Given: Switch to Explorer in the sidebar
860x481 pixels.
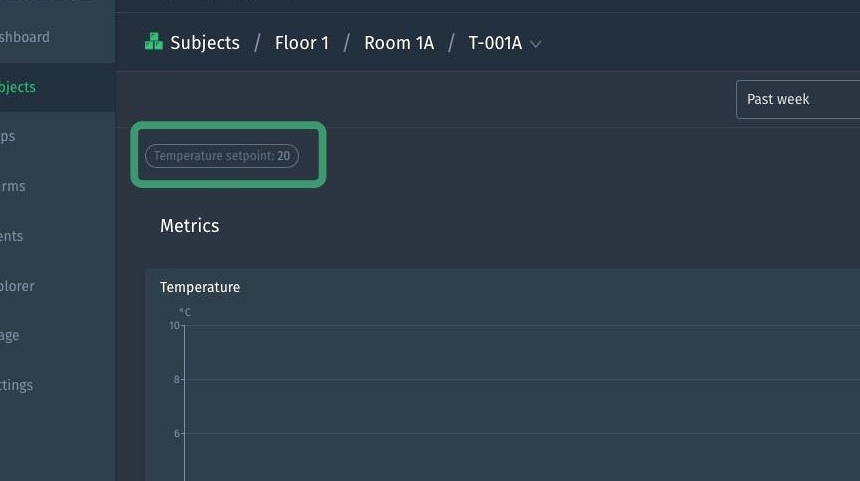Looking at the screenshot, I should tap(17, 286).
